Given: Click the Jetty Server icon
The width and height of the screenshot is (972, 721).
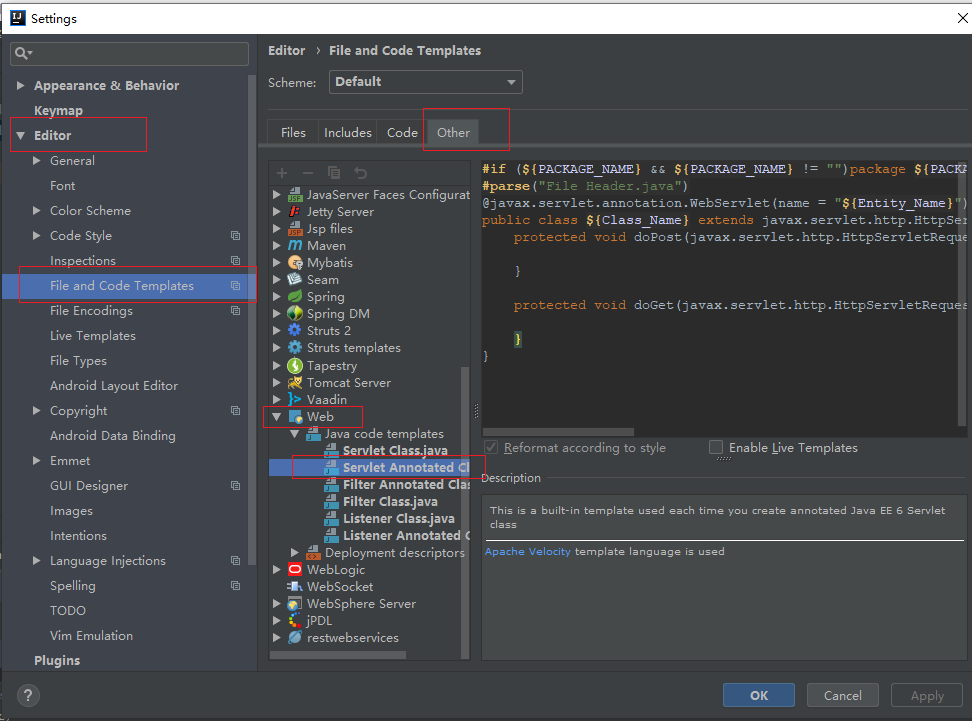Looking at the screenshot, I should 295,212.
